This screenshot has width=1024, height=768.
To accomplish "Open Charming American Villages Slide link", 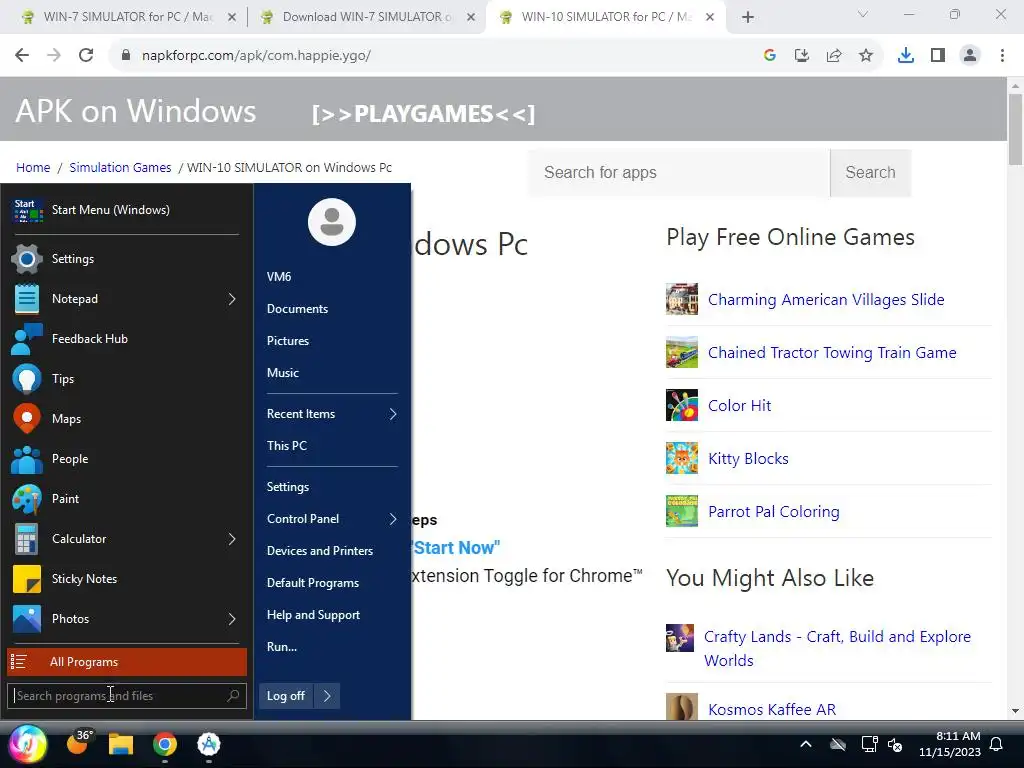I will (826, 300).
